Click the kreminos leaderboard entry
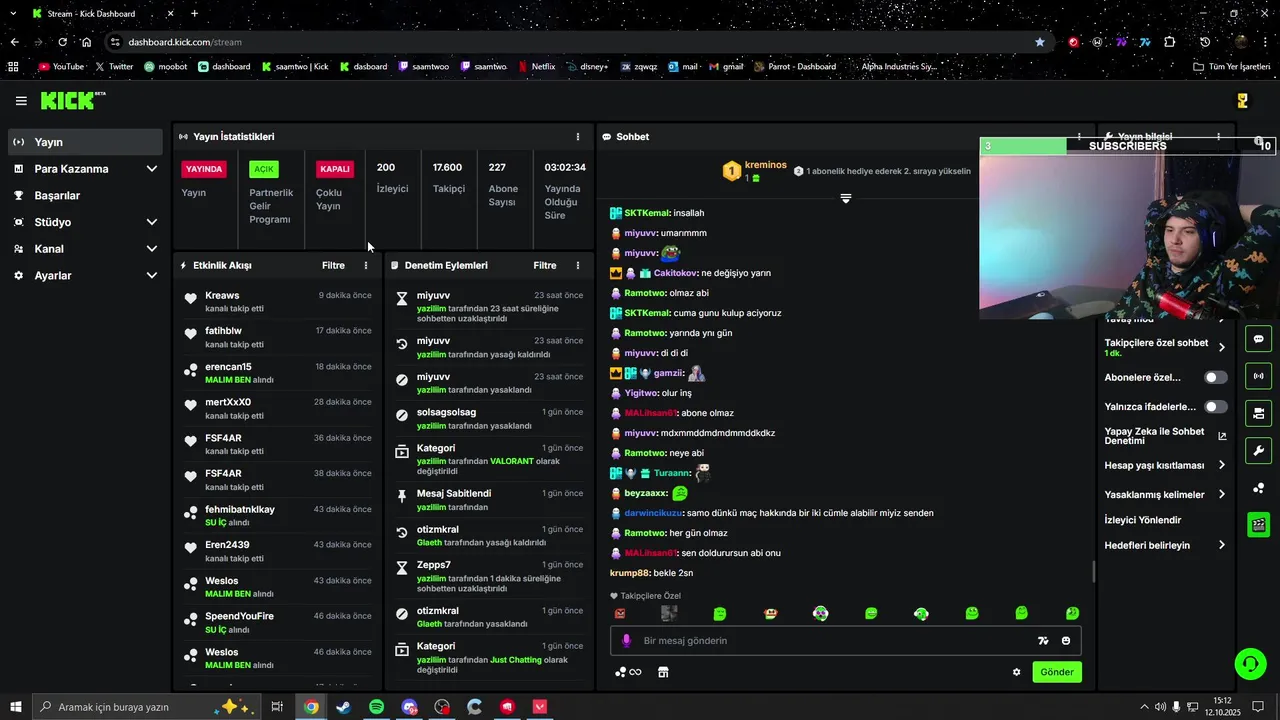 [x=756, y=171]
